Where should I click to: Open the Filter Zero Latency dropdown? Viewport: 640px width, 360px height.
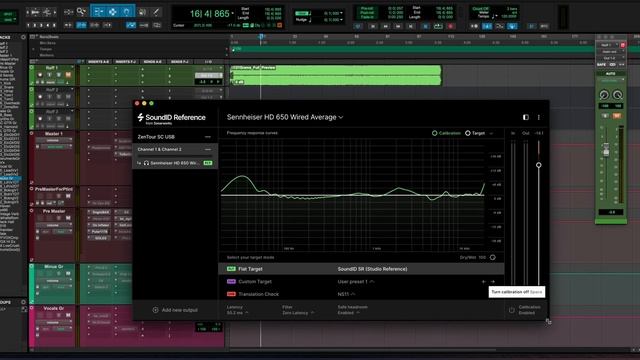click(x=298, y=310)
